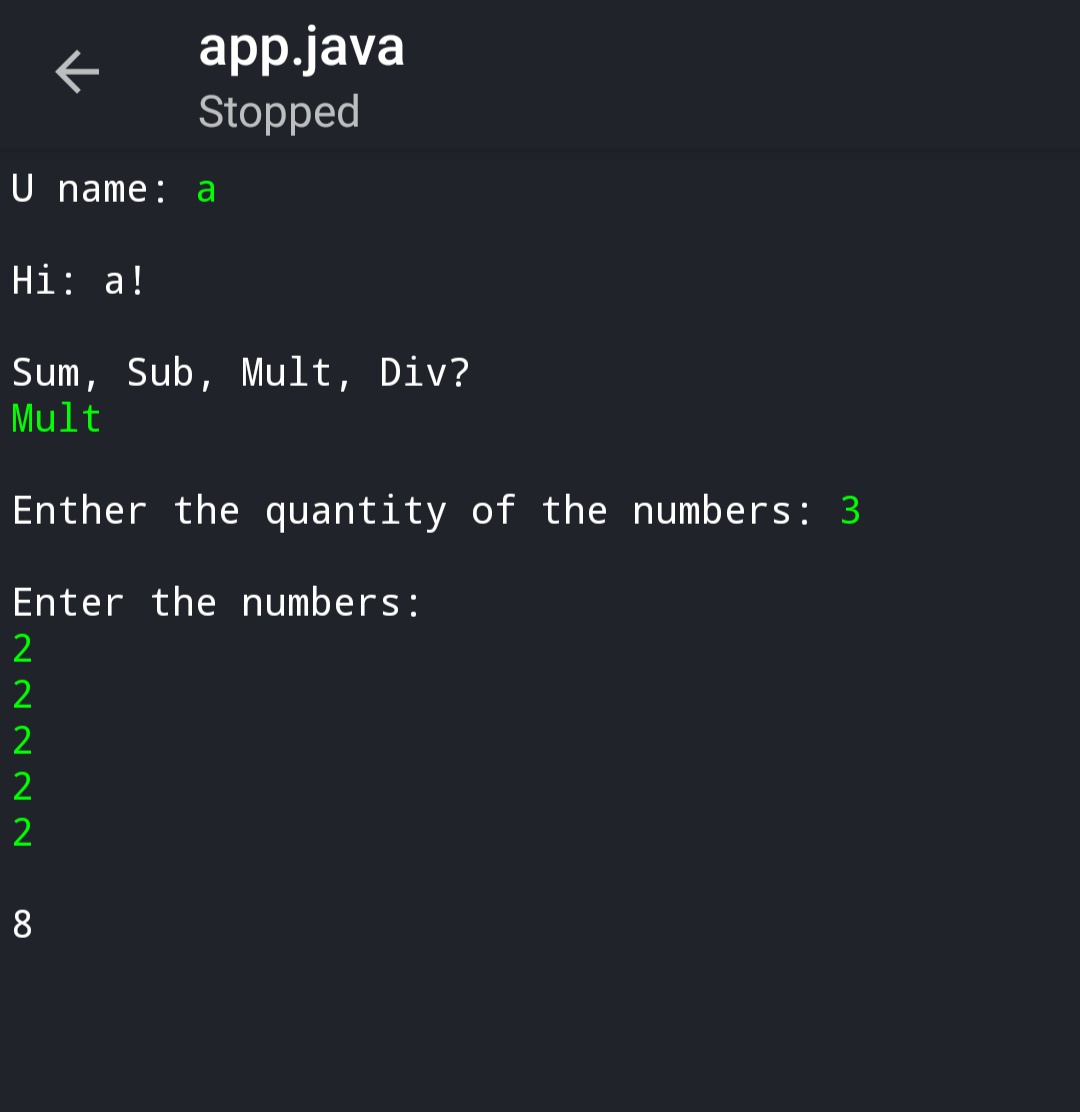The height and width of the screenshot is (1112, 1080).
Task: Tap the empty console area below the result
Action: click(540, 1028)
